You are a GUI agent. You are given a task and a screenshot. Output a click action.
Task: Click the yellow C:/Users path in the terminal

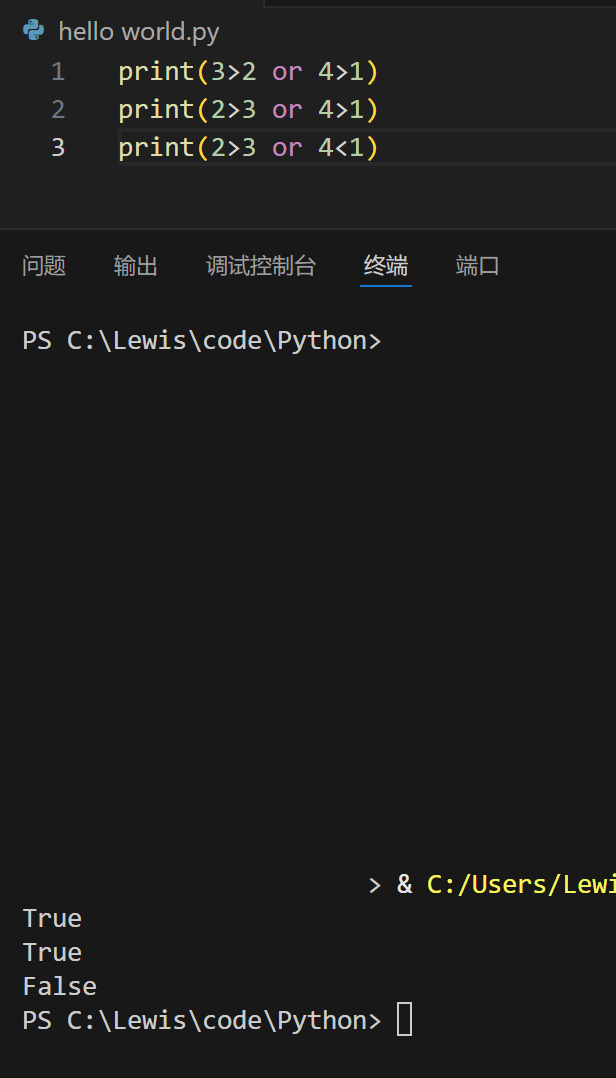[x=520, y=885]
